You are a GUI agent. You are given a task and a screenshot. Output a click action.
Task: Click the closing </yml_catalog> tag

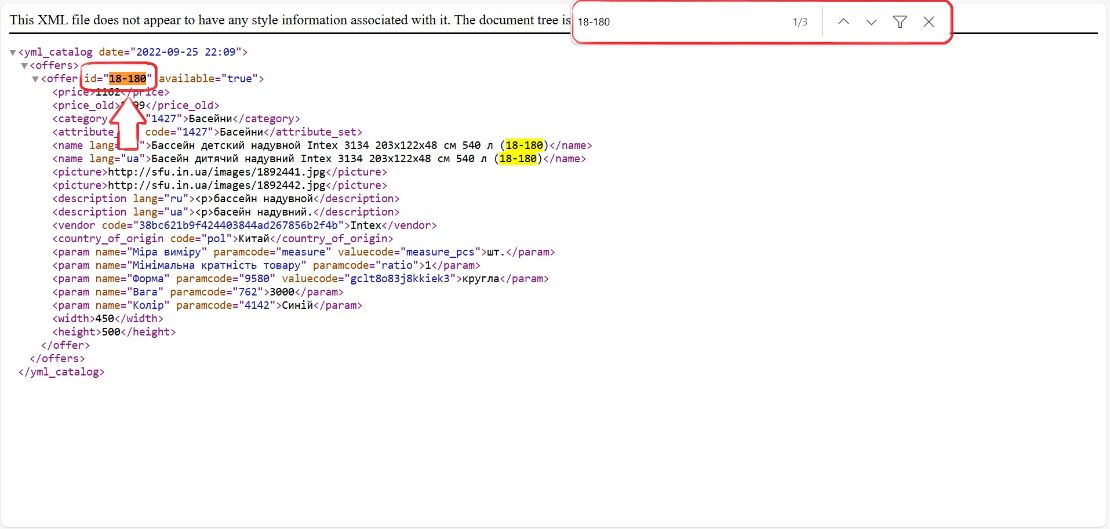tap(61, 372)
